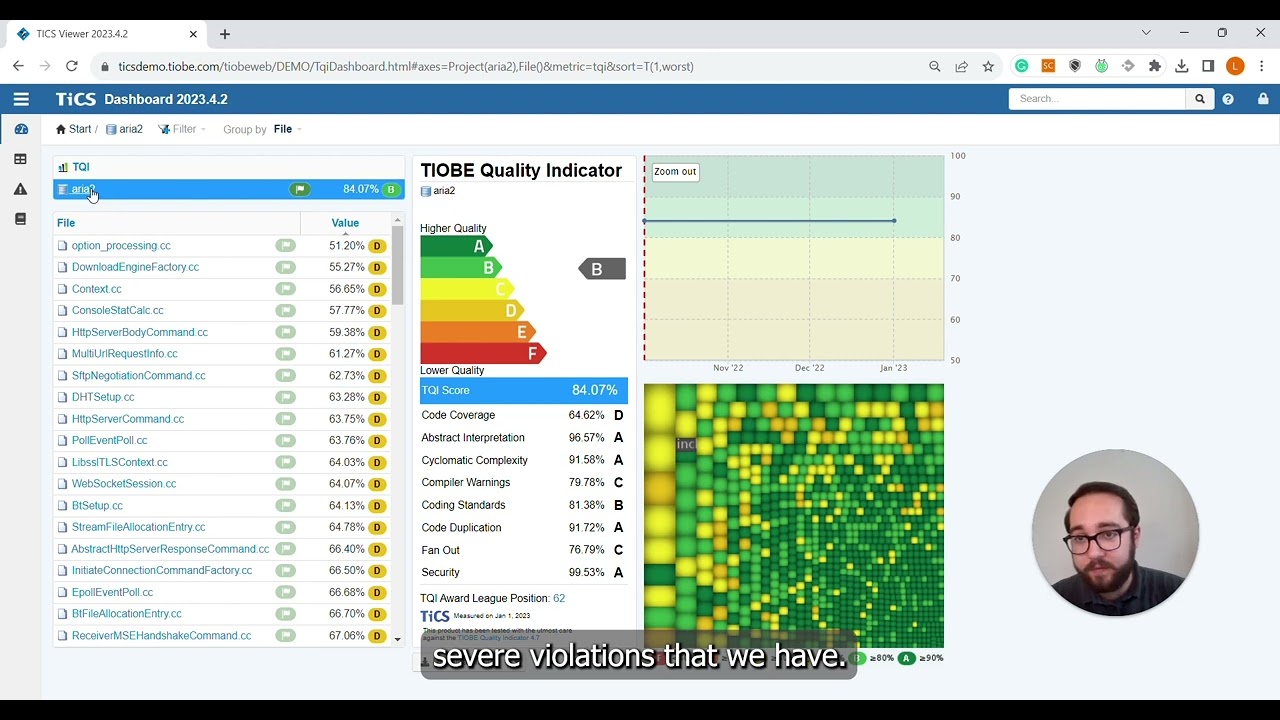Viewport: 1280px width, 720px height.
Task: Reload the page in browser
Action: point(72,66)
